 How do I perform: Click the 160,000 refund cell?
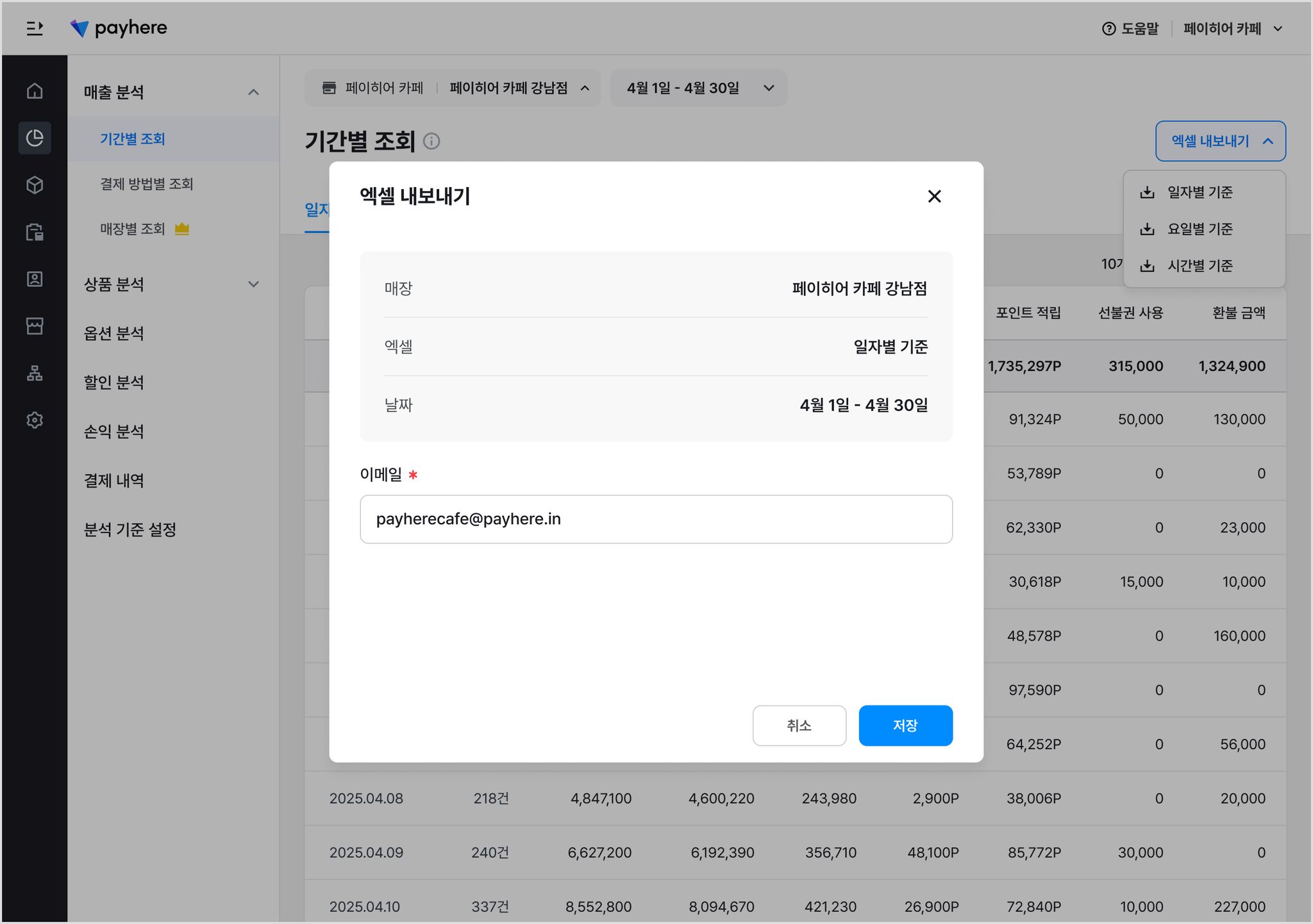[x=1239, y=636]
